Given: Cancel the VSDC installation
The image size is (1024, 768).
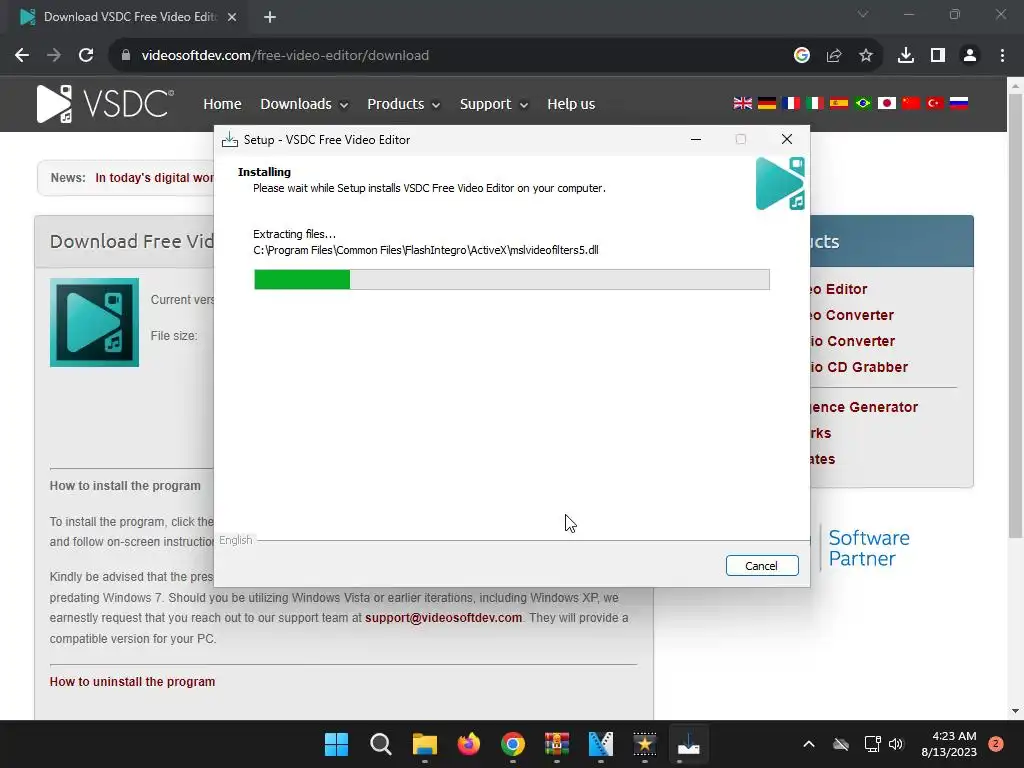Looking at the screenshot, I should pyautogui.click(x=761, y=566).
